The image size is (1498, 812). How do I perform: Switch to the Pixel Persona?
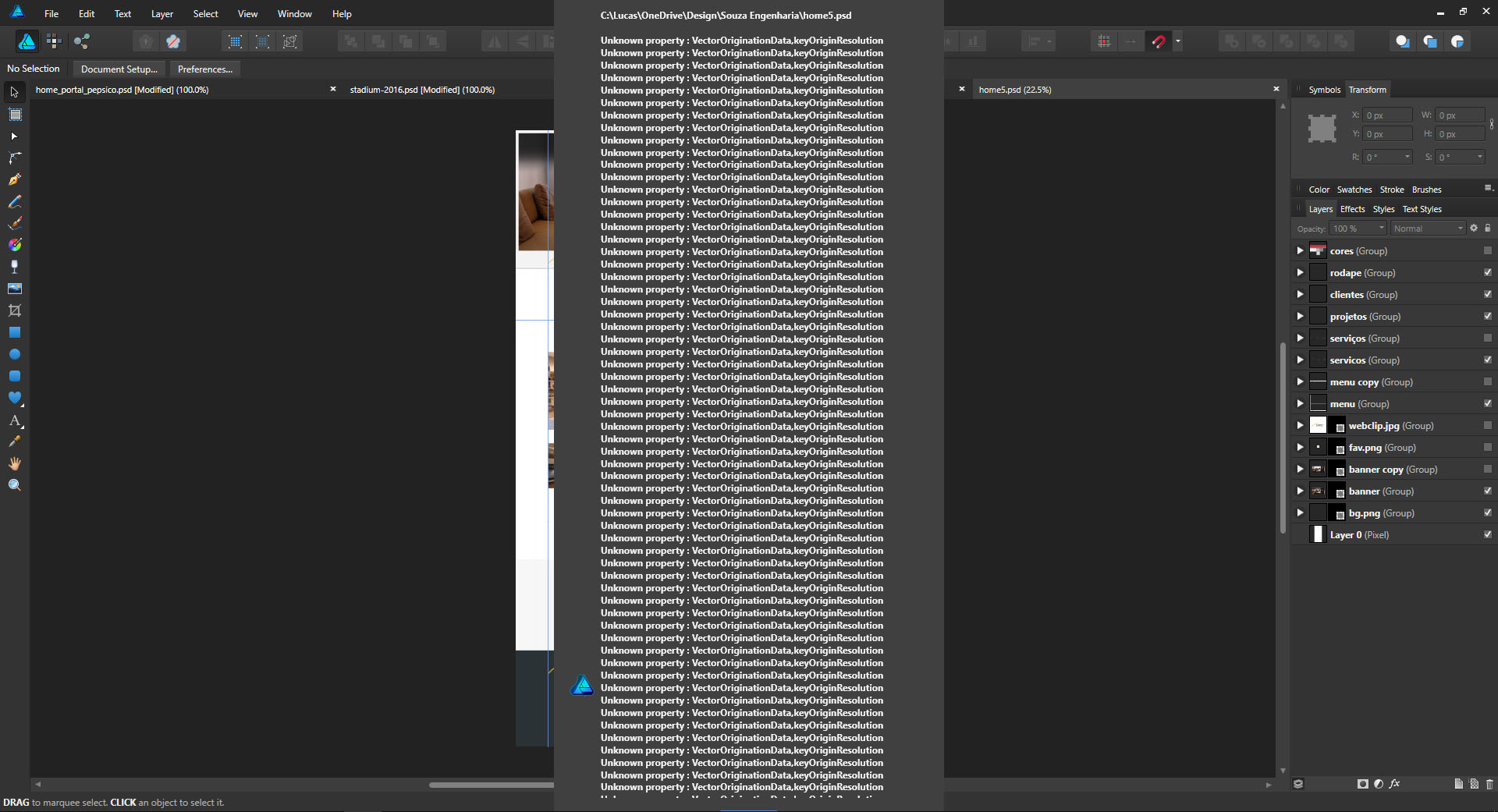(54, 41)
